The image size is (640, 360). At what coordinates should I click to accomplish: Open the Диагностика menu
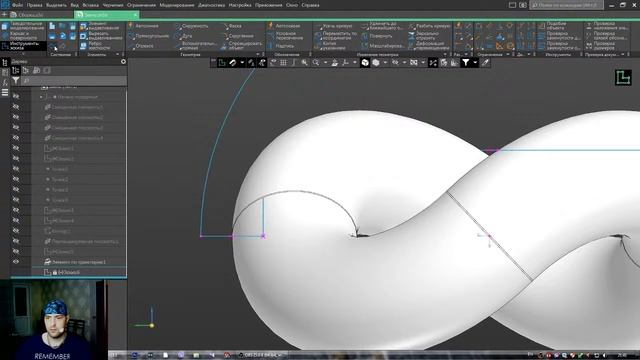tap(211, 5)
